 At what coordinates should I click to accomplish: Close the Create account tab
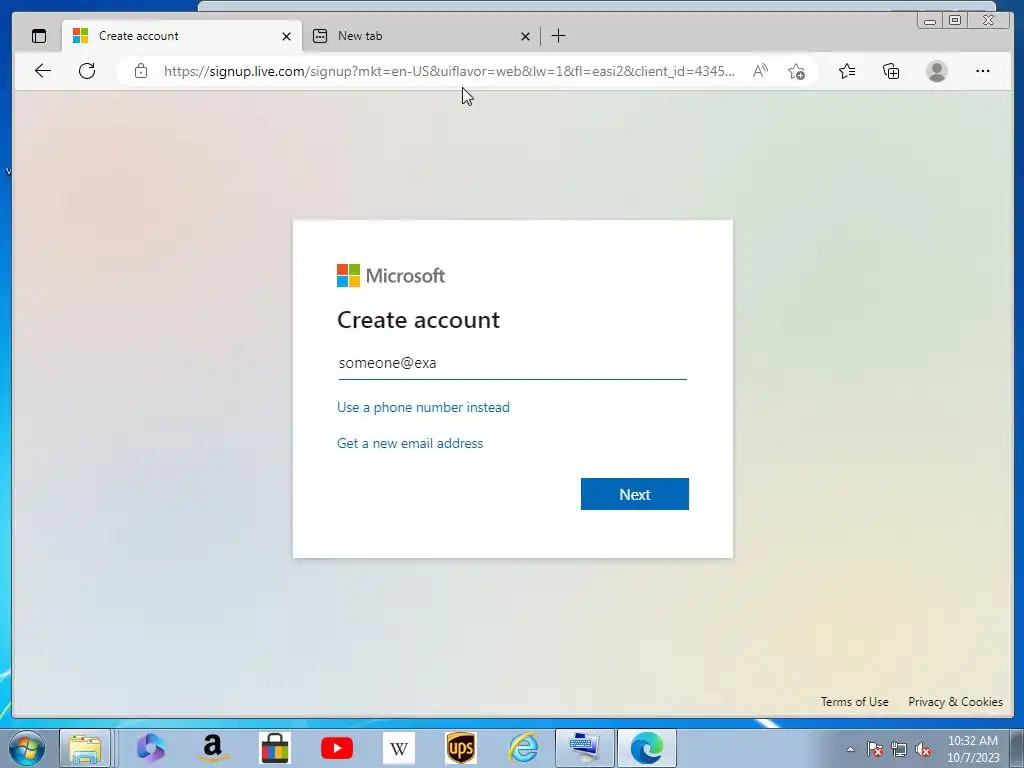point(286,37)
